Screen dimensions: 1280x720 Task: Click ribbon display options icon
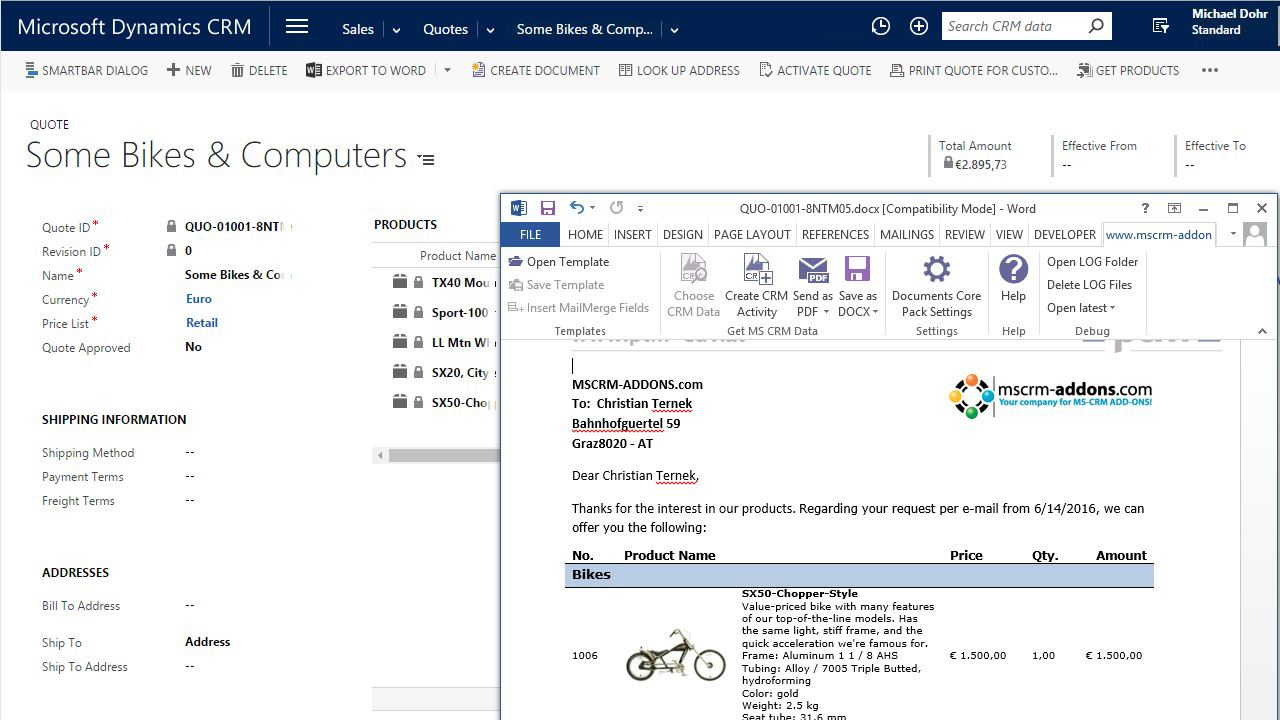(1175, 208)
